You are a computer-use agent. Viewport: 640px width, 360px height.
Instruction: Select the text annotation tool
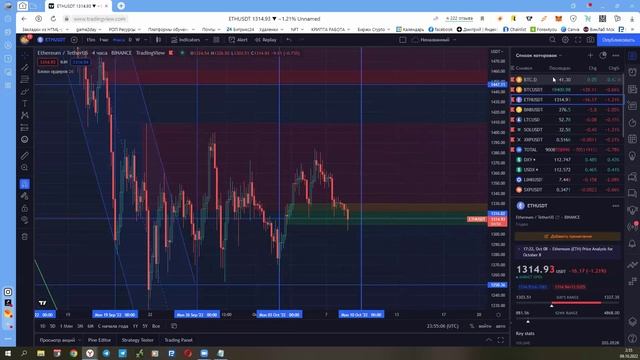pyautogui.click(x=25, y=103)
